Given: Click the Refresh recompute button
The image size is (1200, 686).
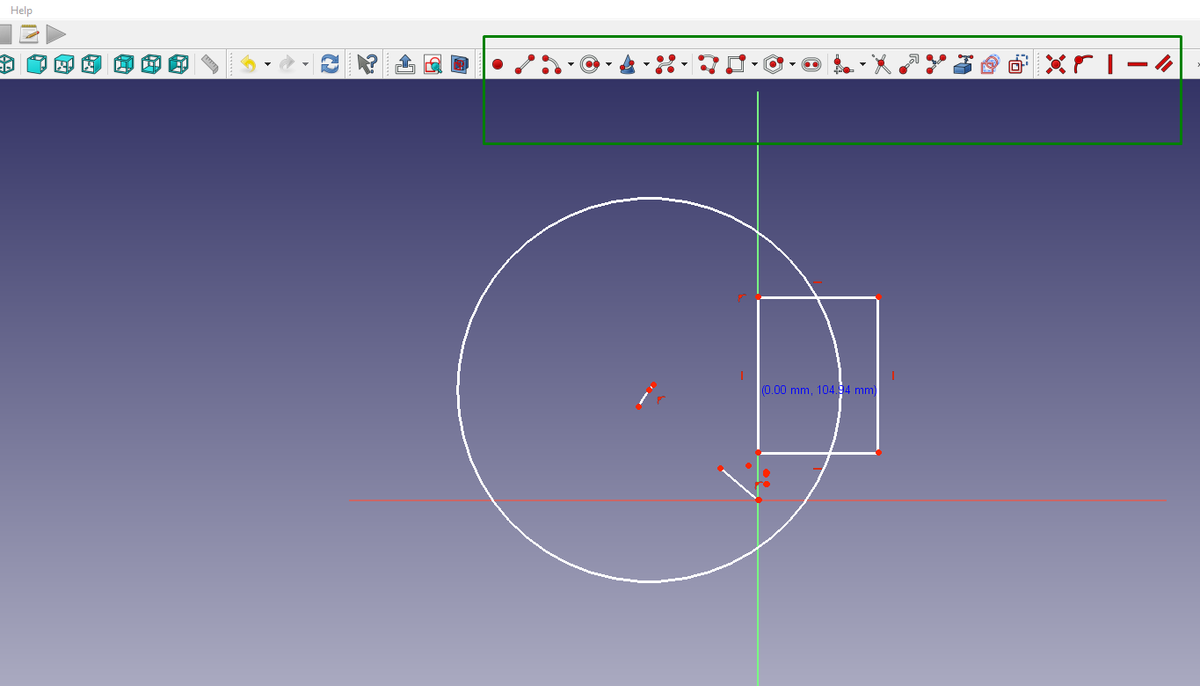Looking at the screenshot, I should point(330,64).
